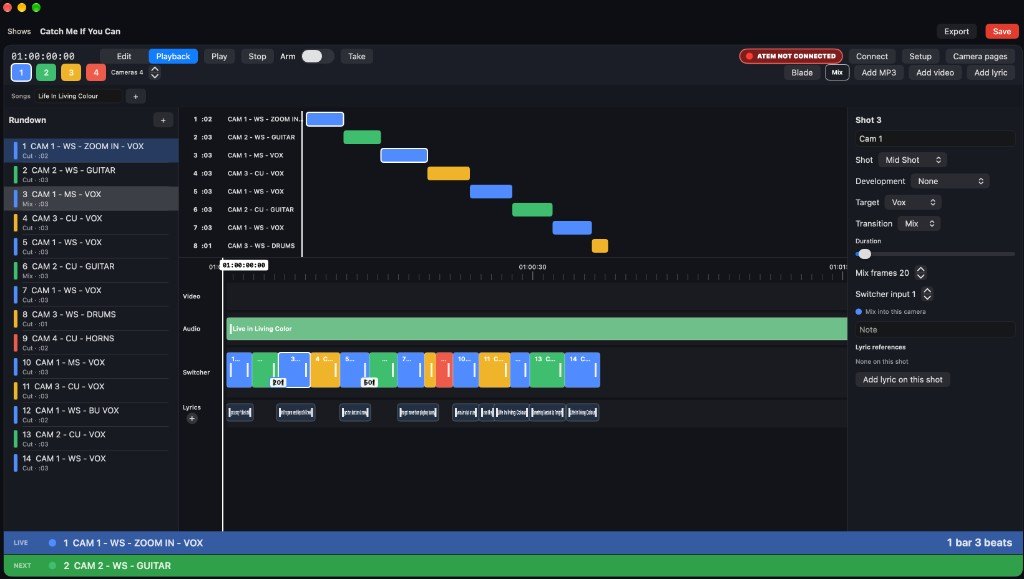Click the Connect button

[872, 56]
